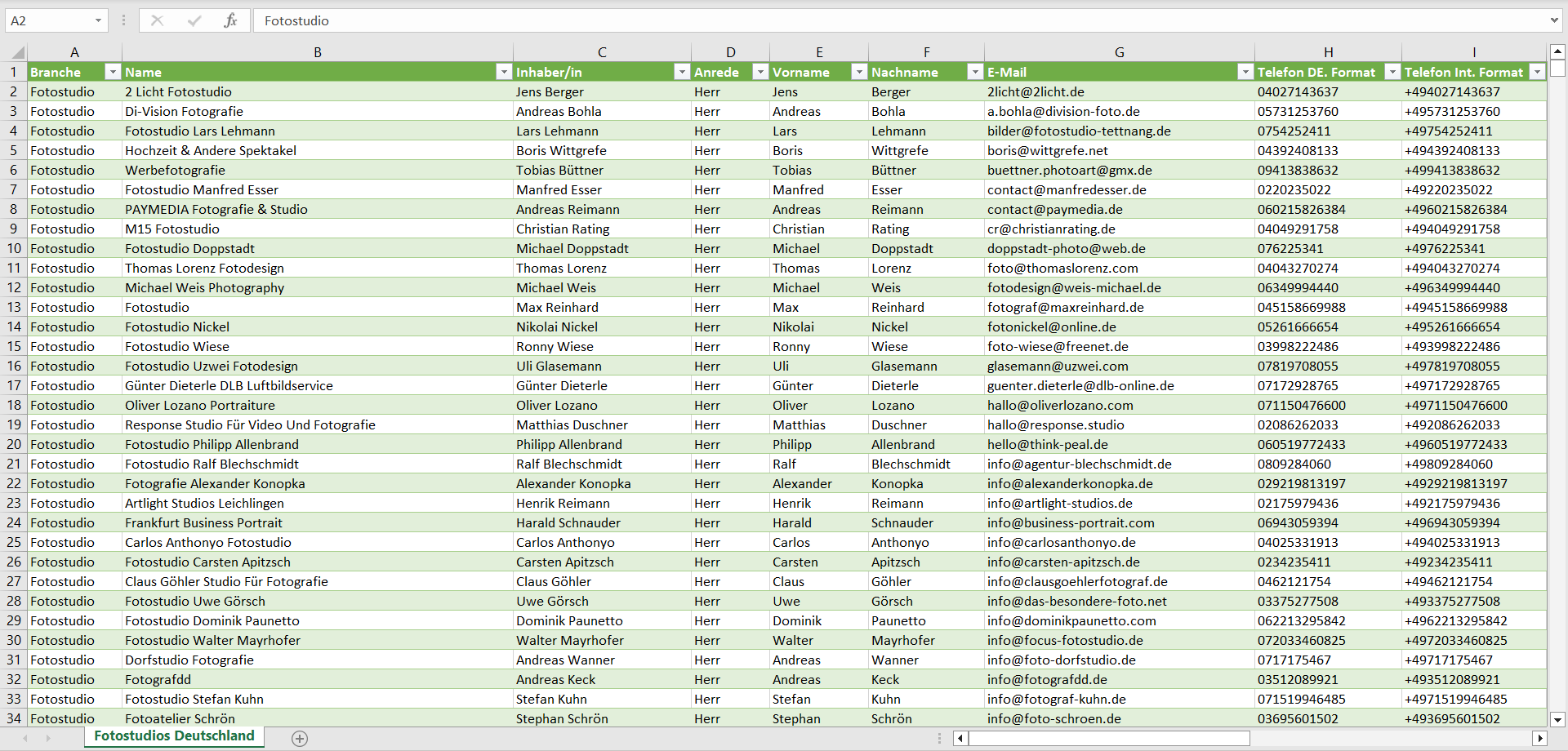Click cell 'Günter Dieterle DLB Luftbildservice'
Image resolution: width=1568 pixels, height=751 pixels.
(318, 385)
